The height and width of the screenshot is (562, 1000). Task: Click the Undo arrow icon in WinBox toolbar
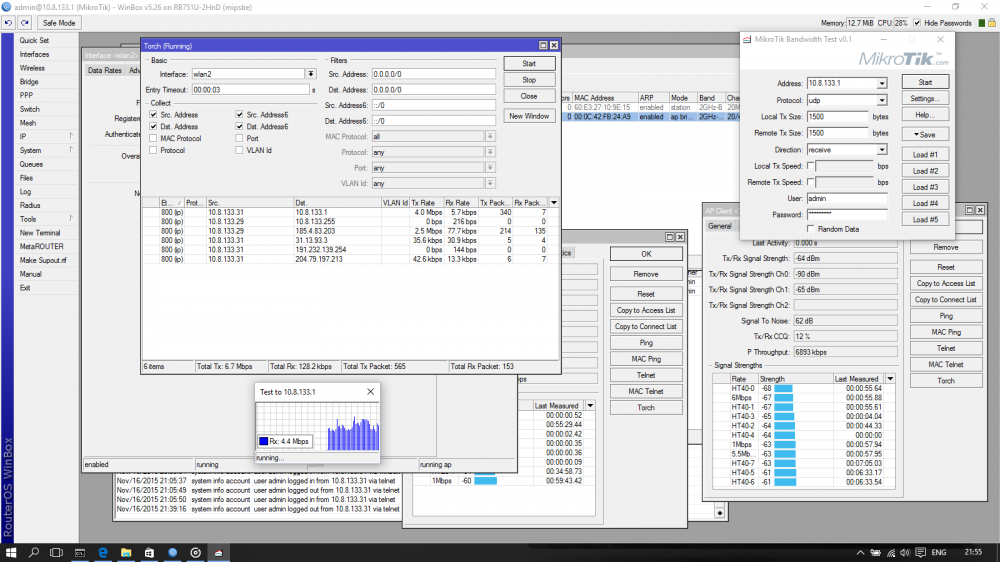[8, 22]
